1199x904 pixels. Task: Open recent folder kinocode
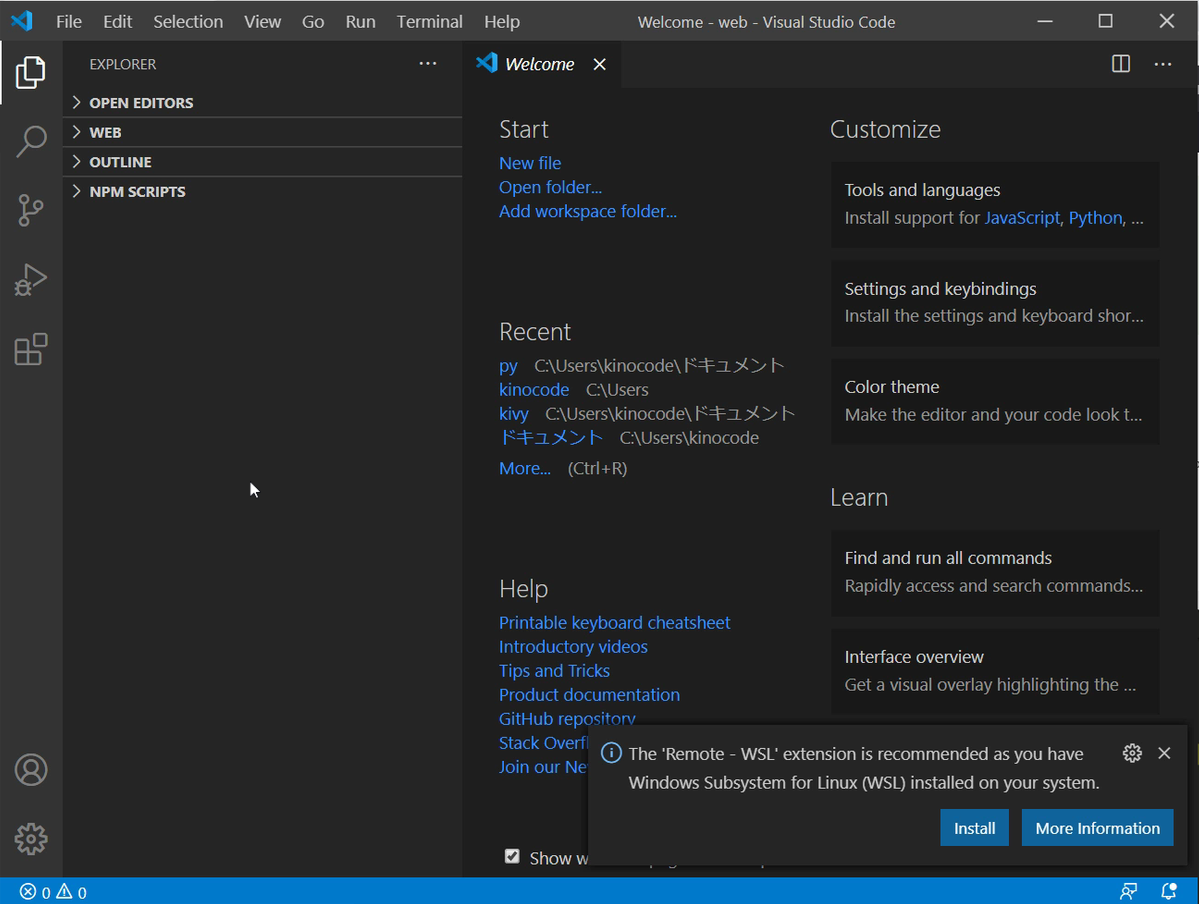[534, 390]
